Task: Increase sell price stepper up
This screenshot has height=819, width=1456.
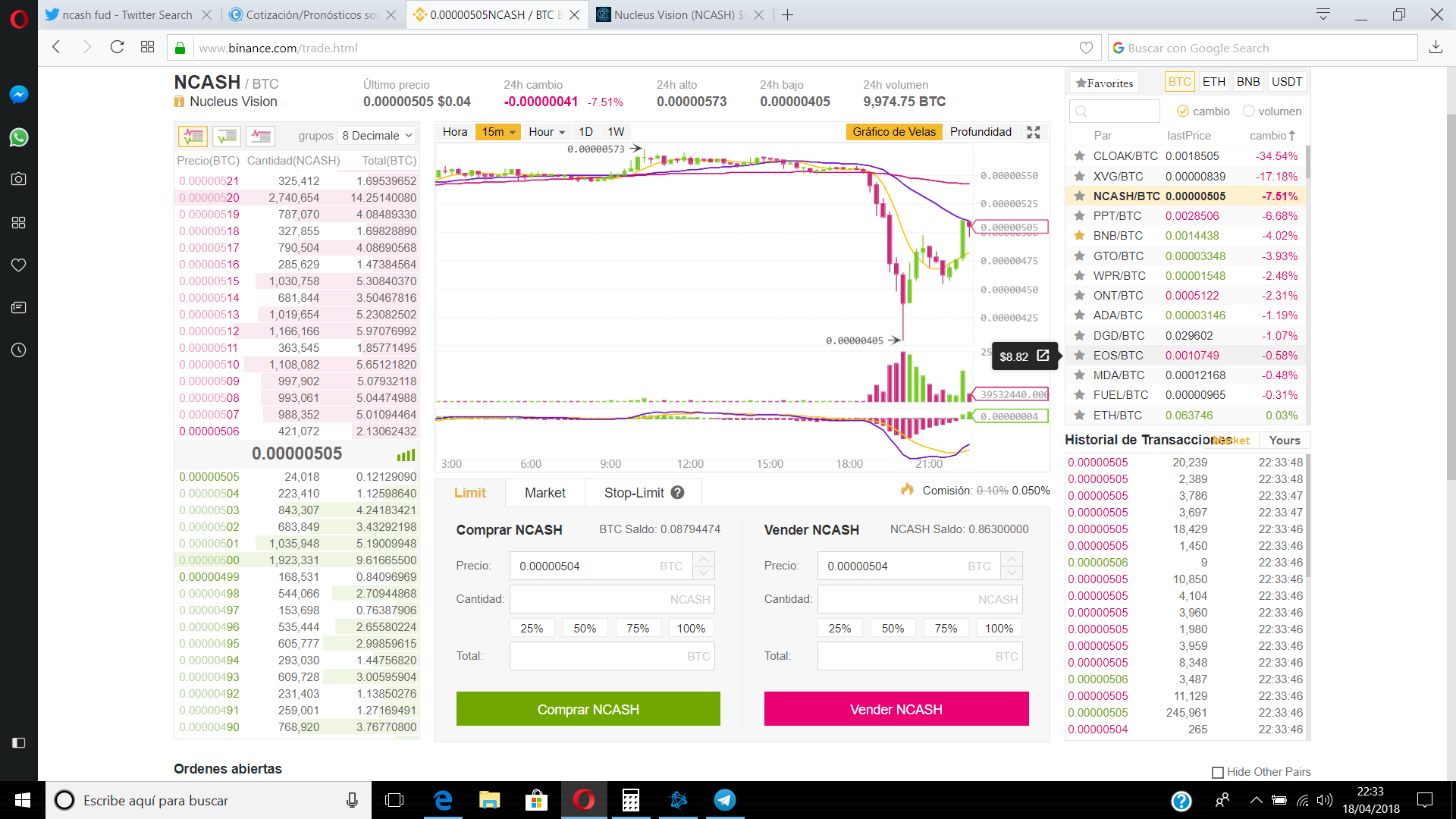Action: tap(1012, 559)
